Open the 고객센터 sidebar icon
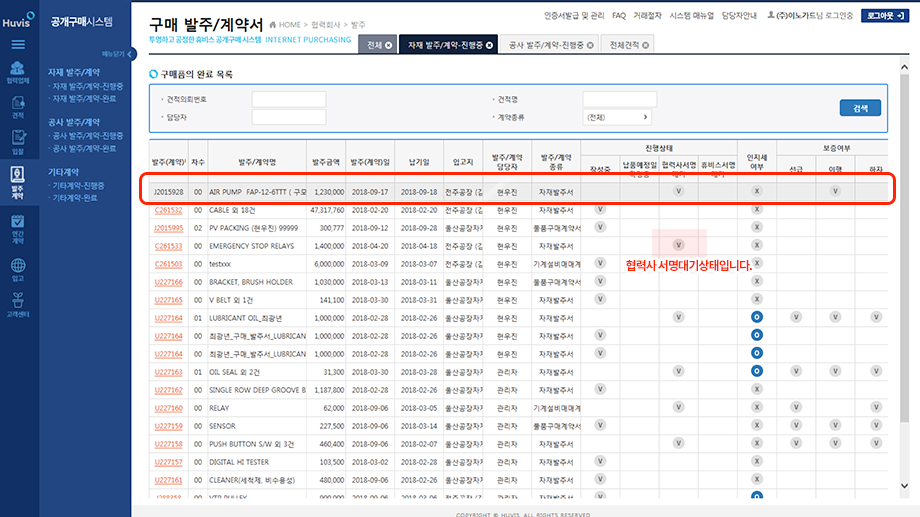This screenshot has height=517, width=920. click(x=18, y=305)
